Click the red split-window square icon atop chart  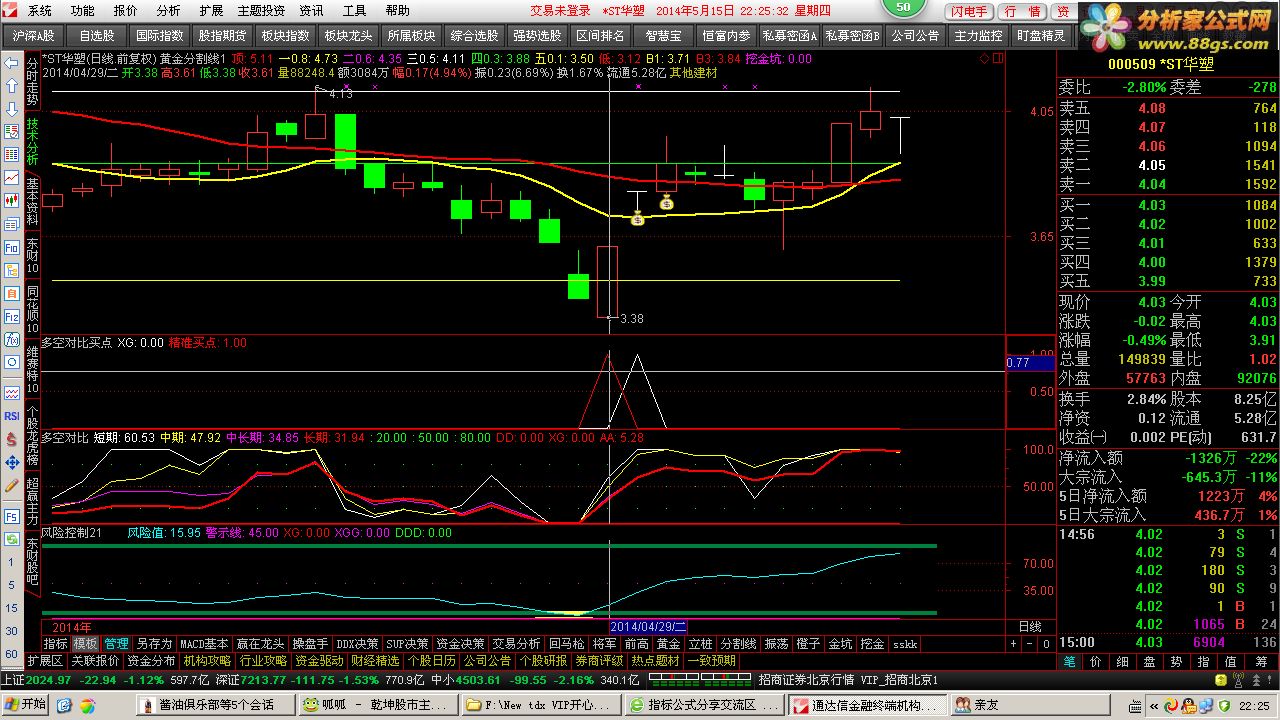click(x=996, y=59)
